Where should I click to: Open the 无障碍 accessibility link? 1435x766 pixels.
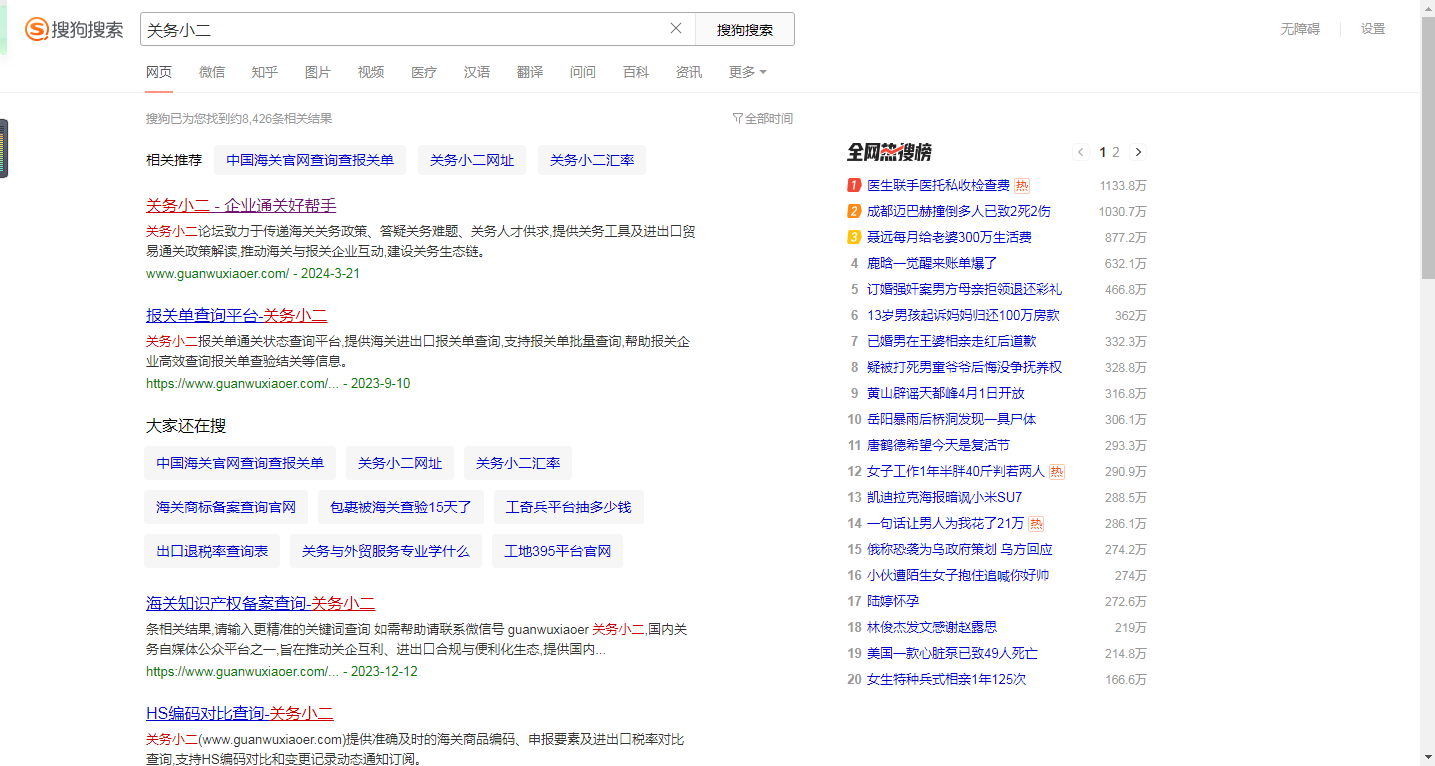tap(1300, 29)
